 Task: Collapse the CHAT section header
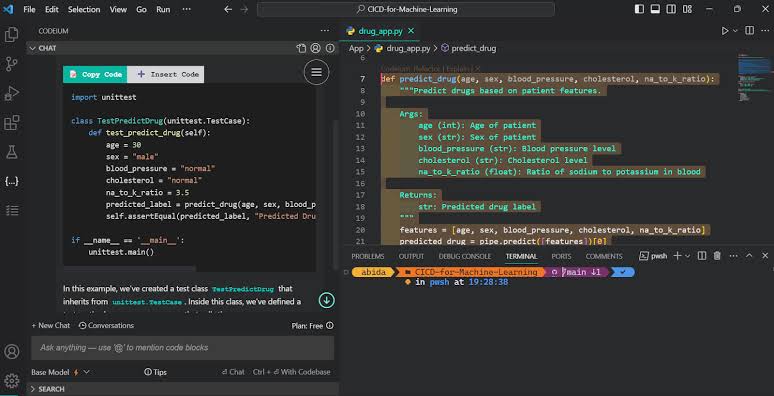[x=43, y=48]
